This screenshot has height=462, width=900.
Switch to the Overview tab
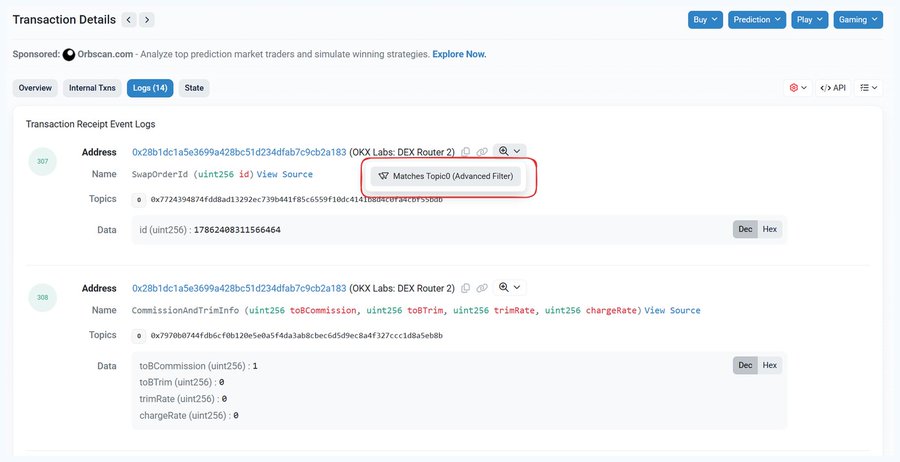(x=35, y=88)
